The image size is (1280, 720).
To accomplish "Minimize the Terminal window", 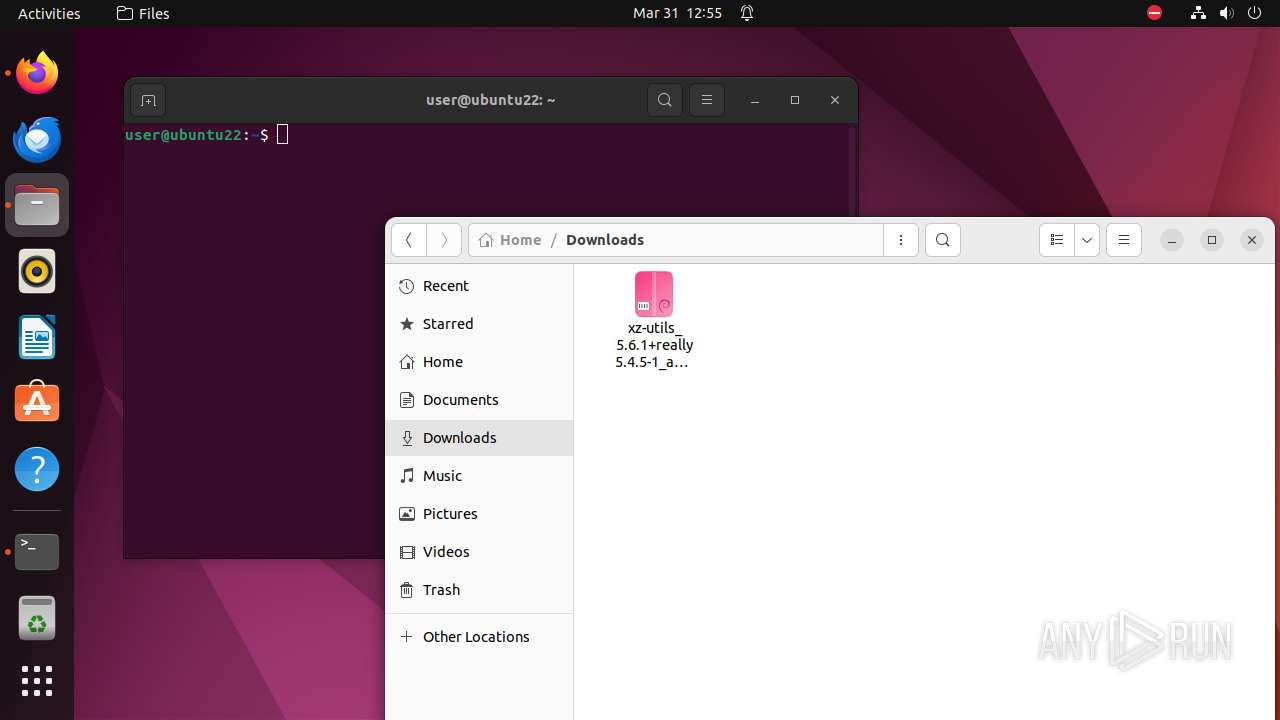I will 755,100.
